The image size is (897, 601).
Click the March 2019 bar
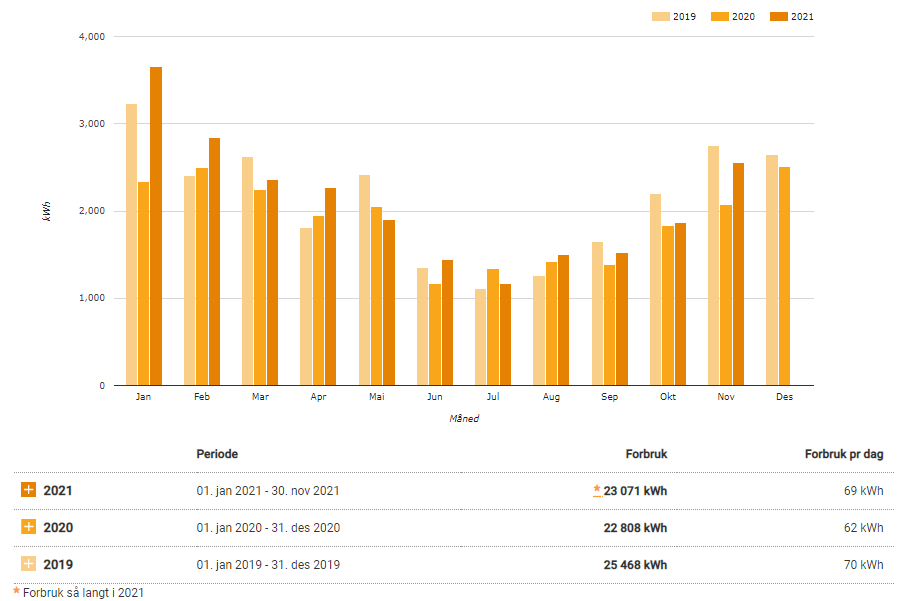(x=248, y=271)
